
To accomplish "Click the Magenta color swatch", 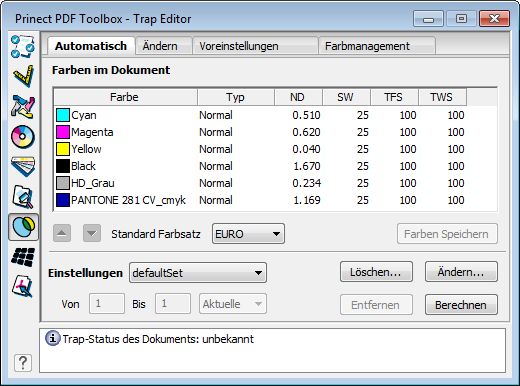I will coord(63,132).
